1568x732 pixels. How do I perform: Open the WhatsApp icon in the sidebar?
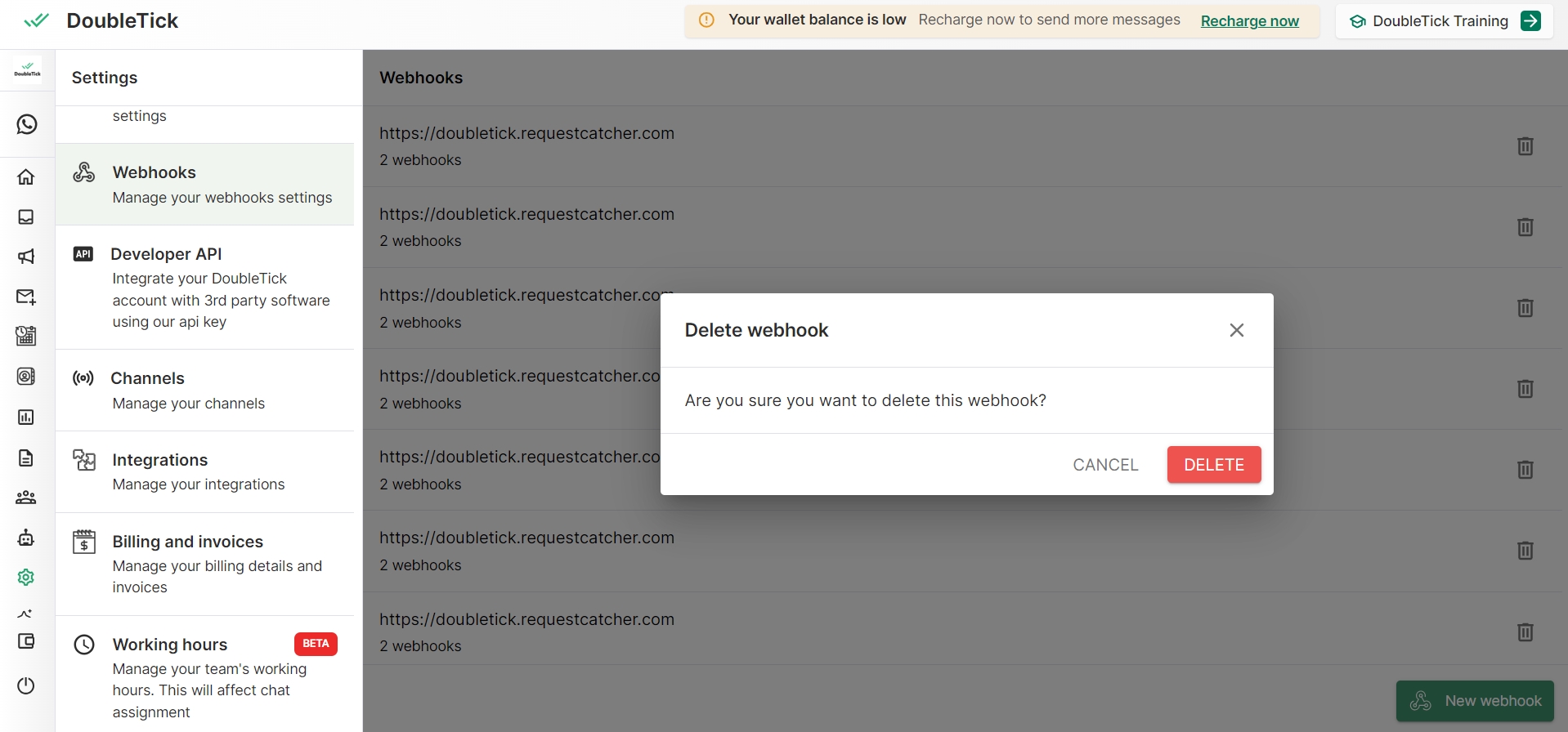(26, 124)
